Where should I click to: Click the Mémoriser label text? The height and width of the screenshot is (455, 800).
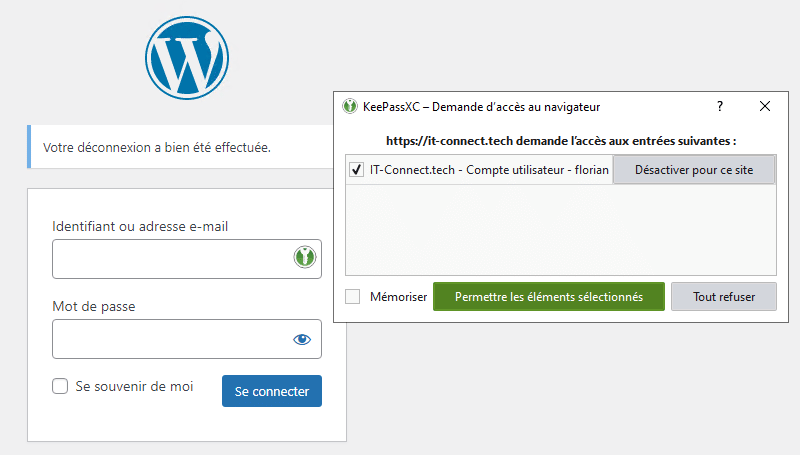tap(398, 296)
